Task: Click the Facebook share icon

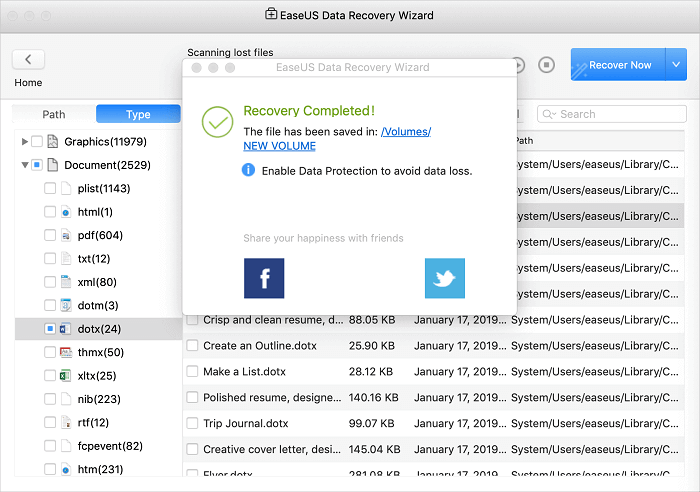Action: [x=264, y=278]
